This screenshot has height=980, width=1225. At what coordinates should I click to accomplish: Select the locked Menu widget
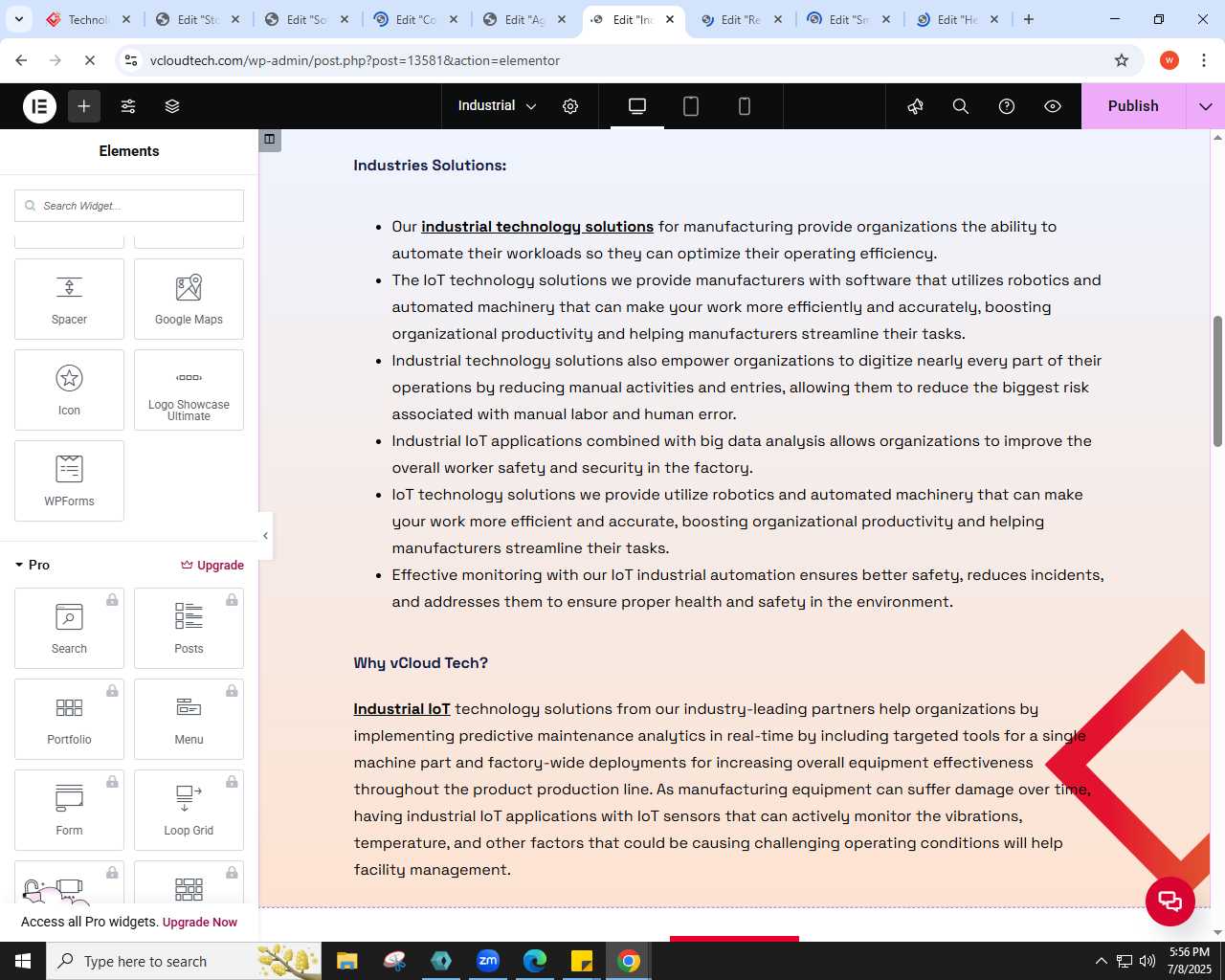[189, 719]
